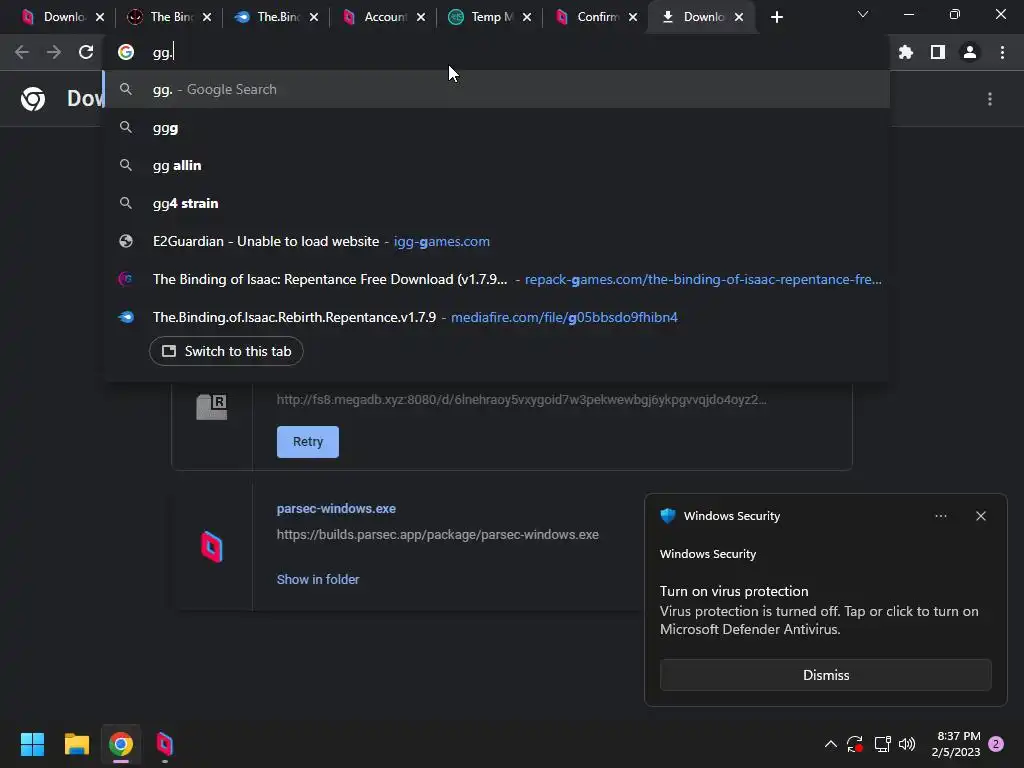Screen dimensions: 1024x768
Task: Open the E2Guardian igg-games.com suggestion
Action: click(496, 241)
